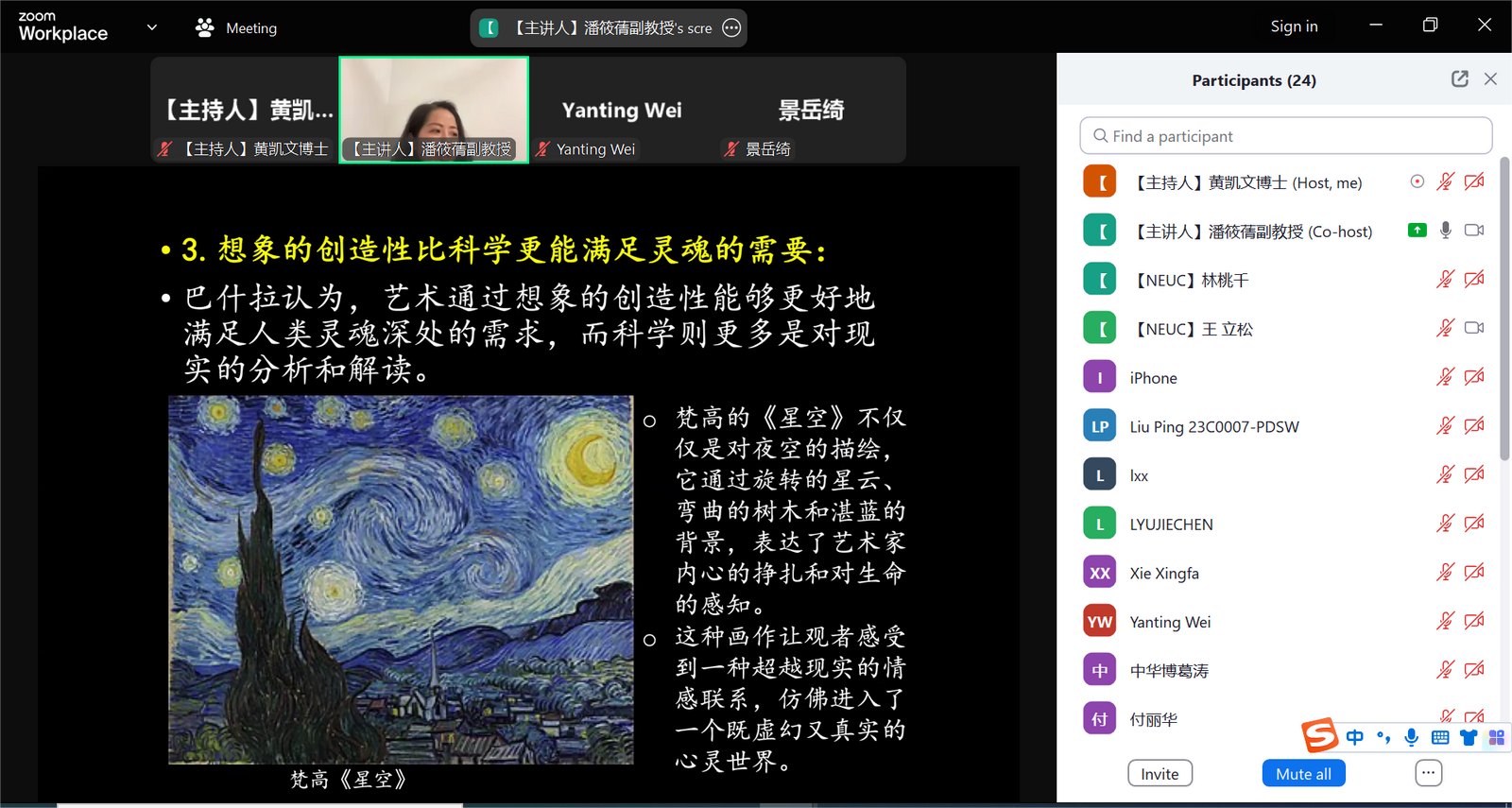
Task: Select the 付丽华 participant avatar
Action: [1100, 719]
